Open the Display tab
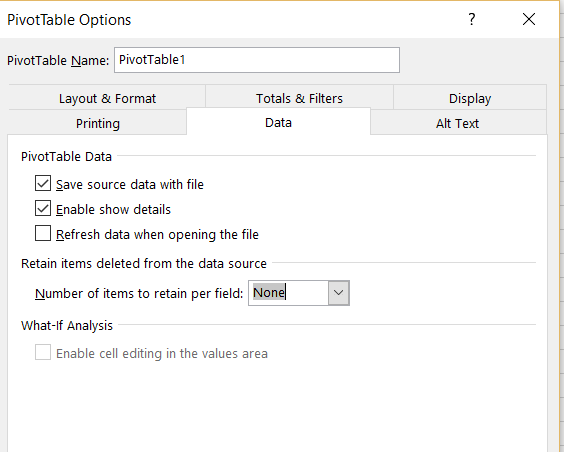The width and height of the screenshot is (564, 452). coord(470,98)
